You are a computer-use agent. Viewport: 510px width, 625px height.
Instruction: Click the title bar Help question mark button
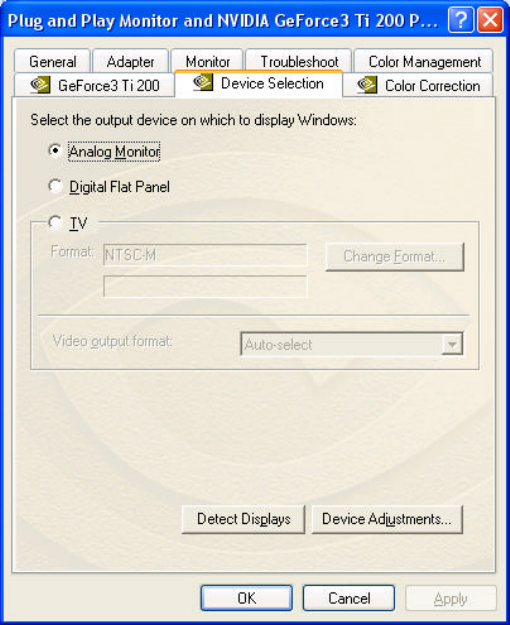click(461, 20)
